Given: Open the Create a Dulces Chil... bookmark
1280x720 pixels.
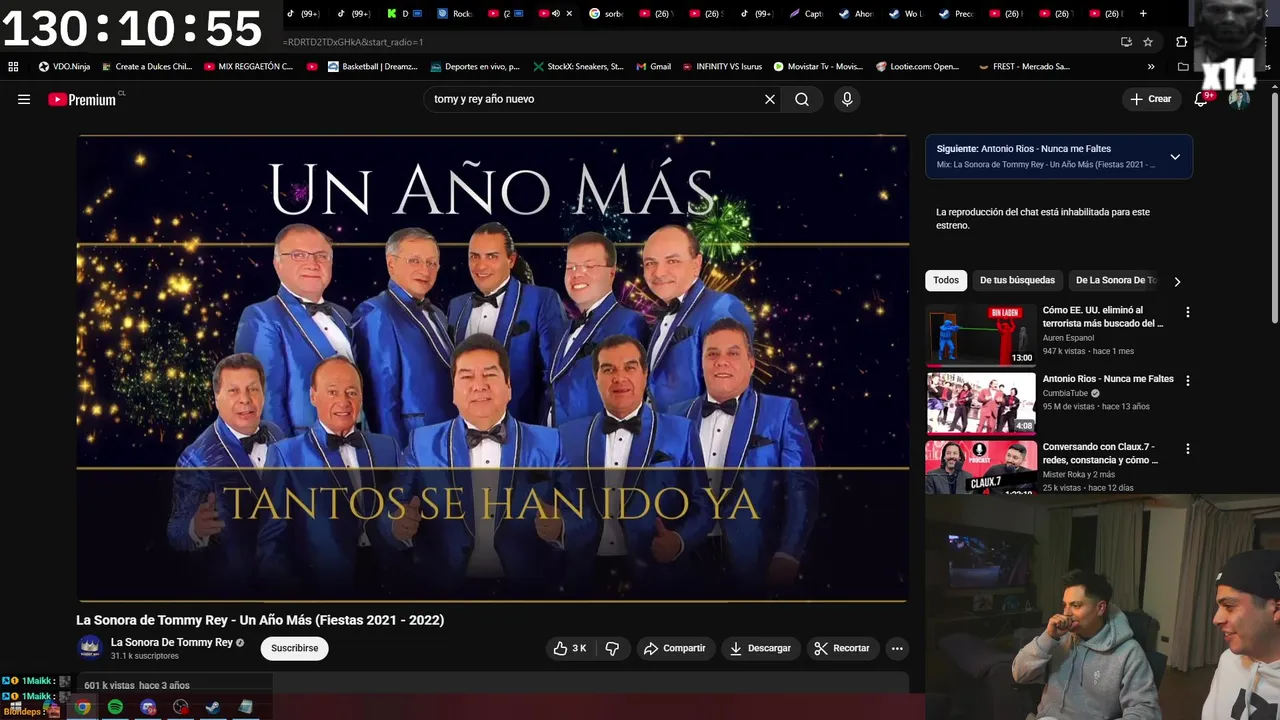Looking at the screenshot, I should (146, 67).
